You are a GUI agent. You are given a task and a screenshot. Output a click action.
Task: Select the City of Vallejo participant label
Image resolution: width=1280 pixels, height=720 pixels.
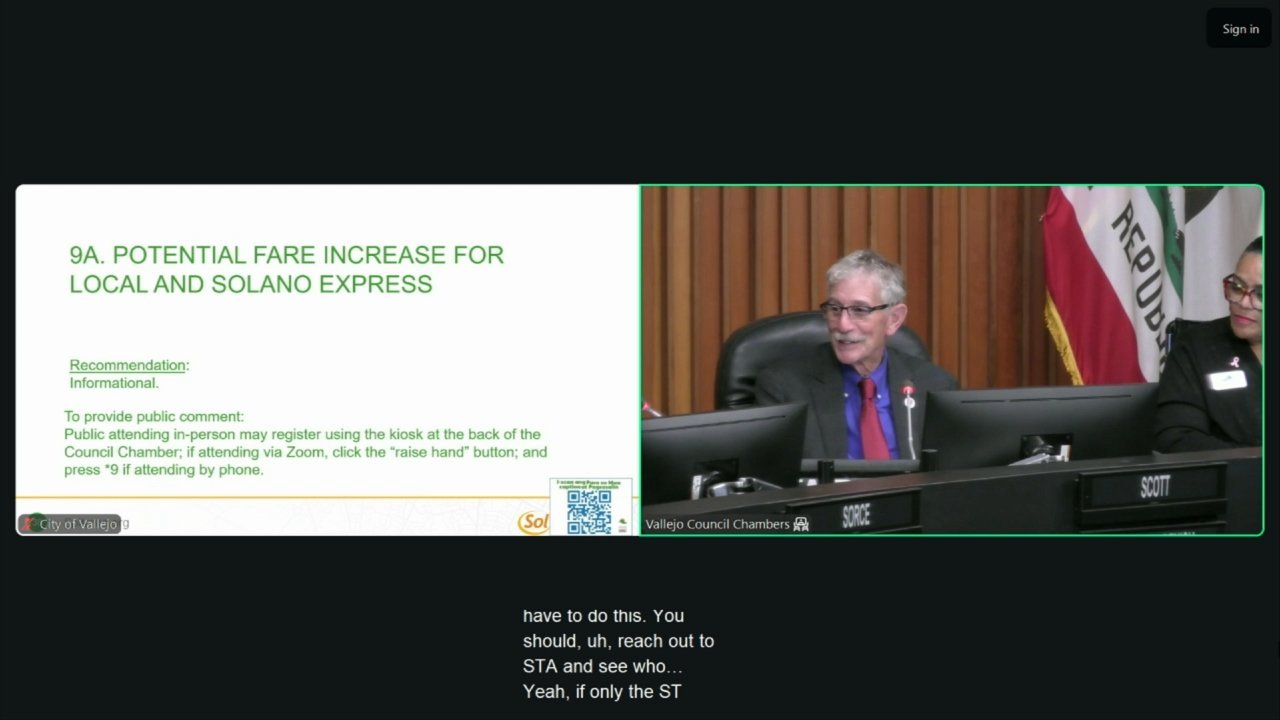(x=70, y=524)
